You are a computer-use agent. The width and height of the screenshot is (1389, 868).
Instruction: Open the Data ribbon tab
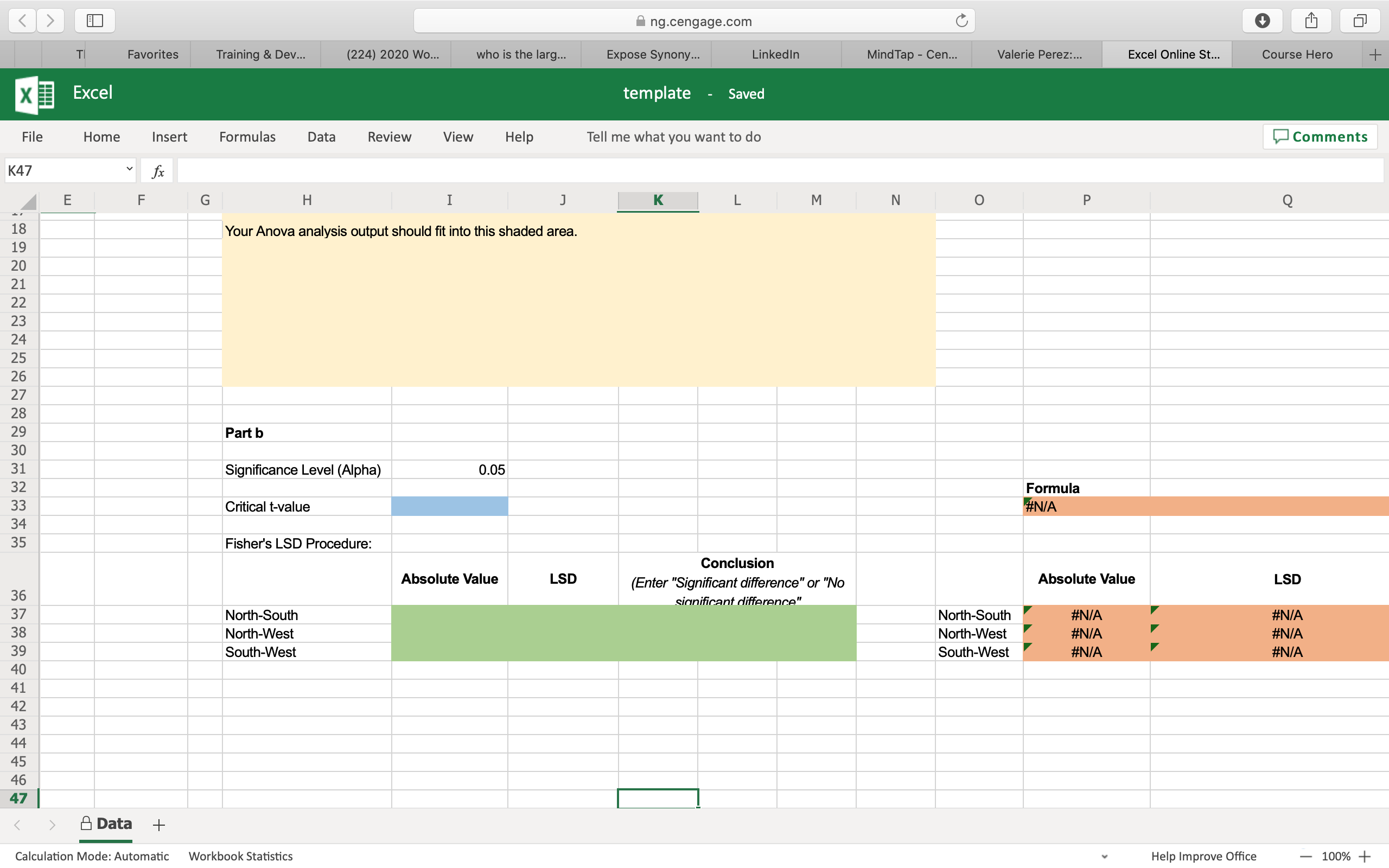click(x=321, y=137)
